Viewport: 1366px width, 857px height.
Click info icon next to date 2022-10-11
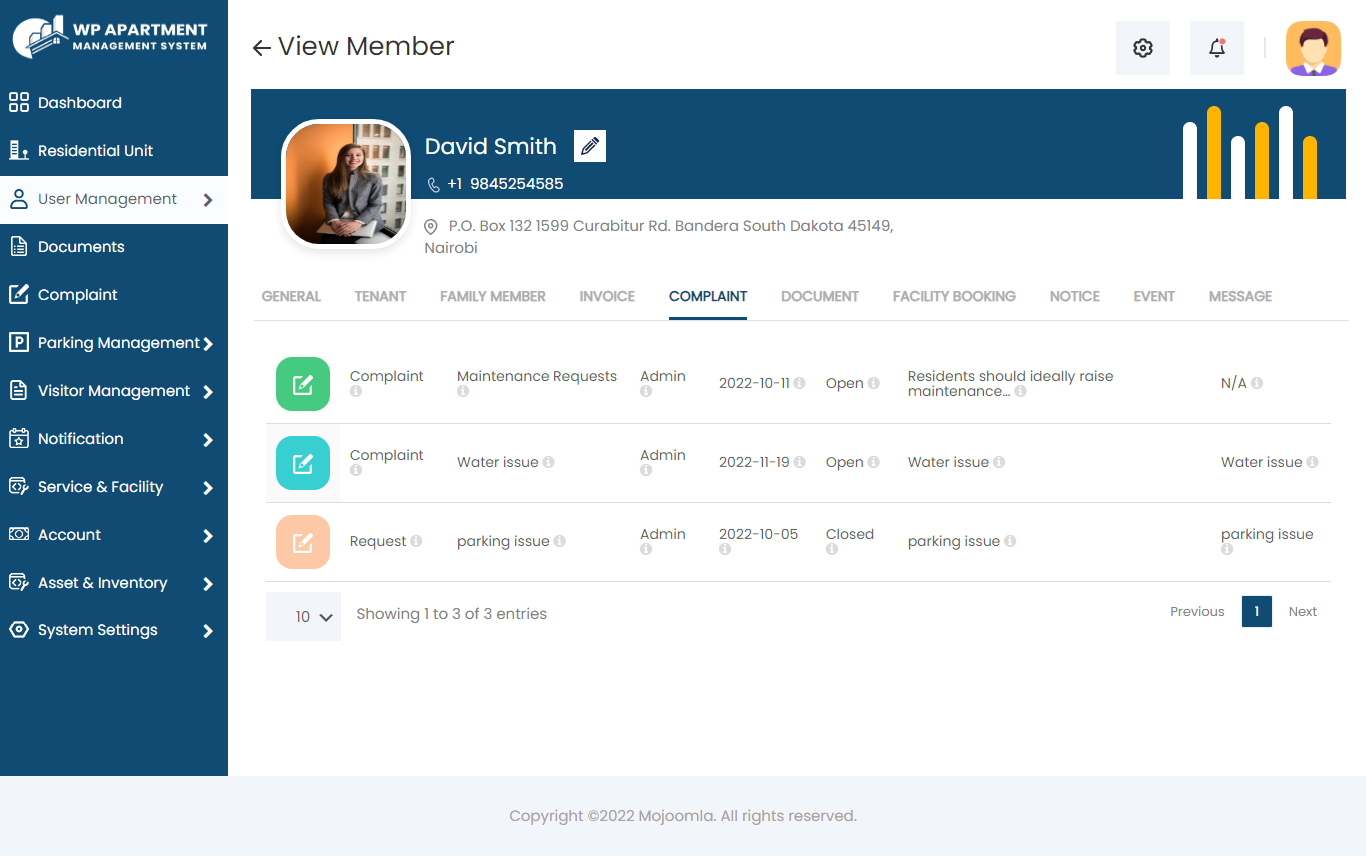coord(799,383)
